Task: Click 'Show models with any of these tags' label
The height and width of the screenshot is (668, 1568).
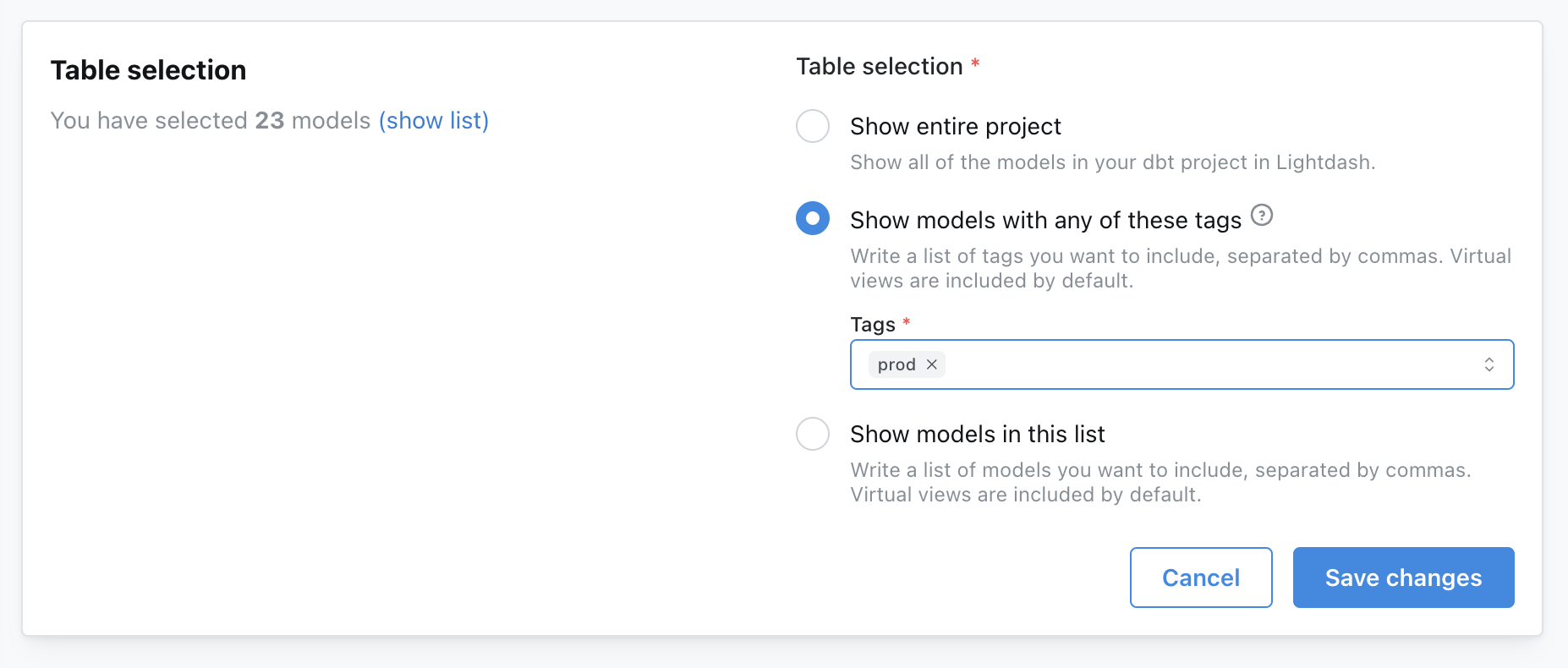Action: (x=1044, y=221)
